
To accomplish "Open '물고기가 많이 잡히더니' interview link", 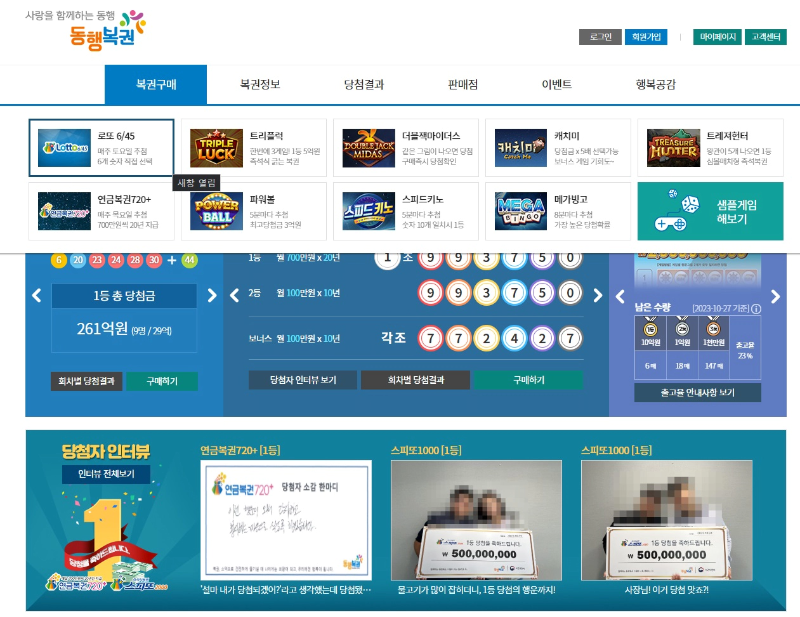I will click(477, 590).
